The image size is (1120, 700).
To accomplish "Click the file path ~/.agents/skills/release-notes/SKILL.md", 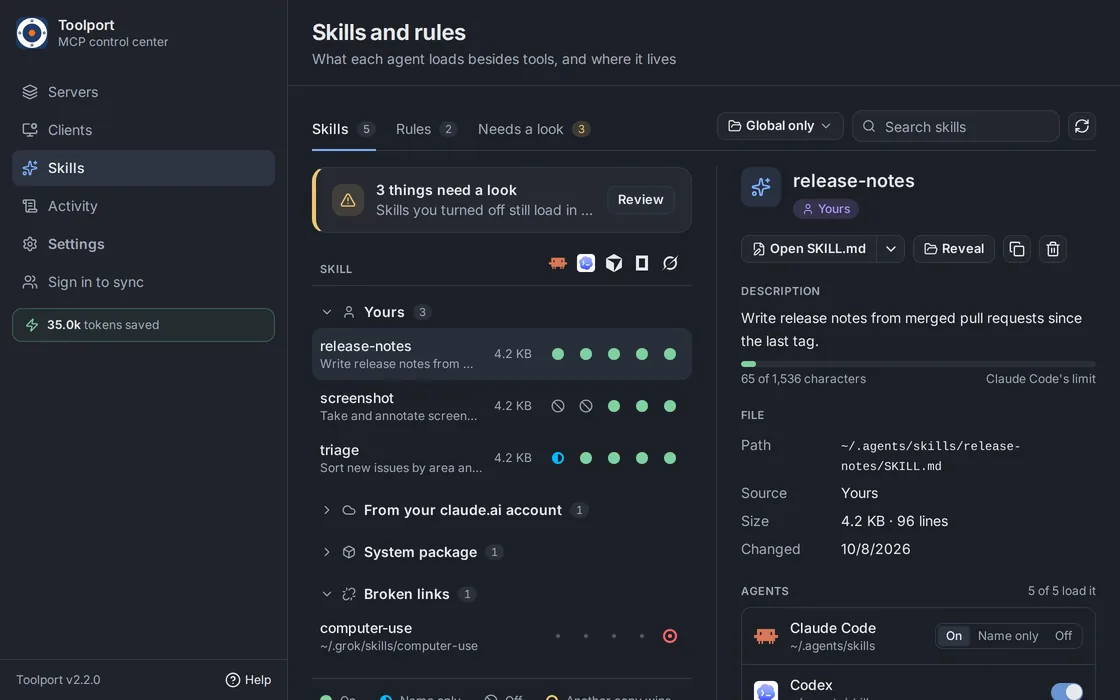I will coord(931,456).
